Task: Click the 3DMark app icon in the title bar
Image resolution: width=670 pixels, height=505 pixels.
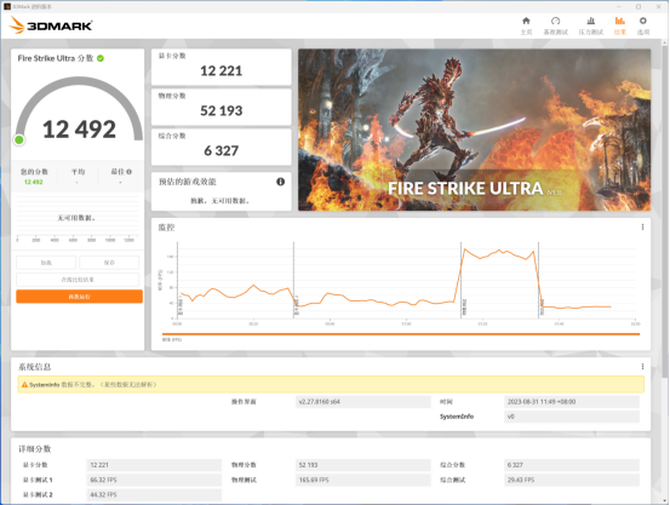Action: 7,6
